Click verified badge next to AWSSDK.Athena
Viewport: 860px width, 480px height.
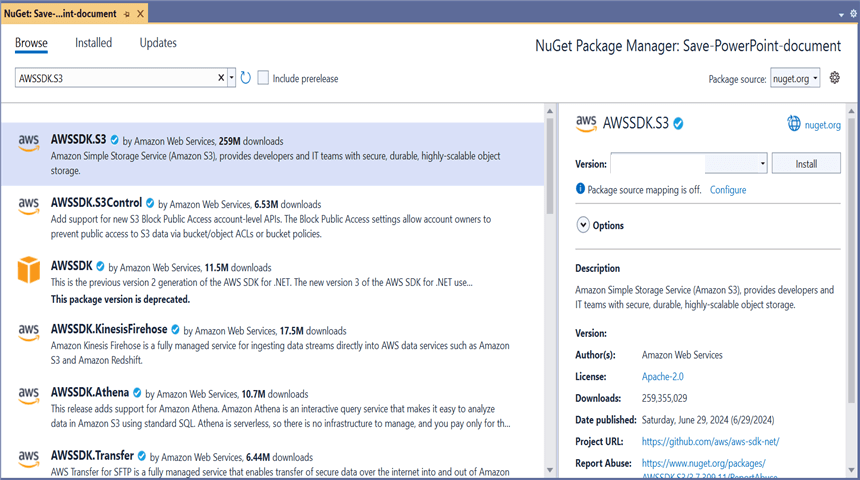(x=137, y=393)
